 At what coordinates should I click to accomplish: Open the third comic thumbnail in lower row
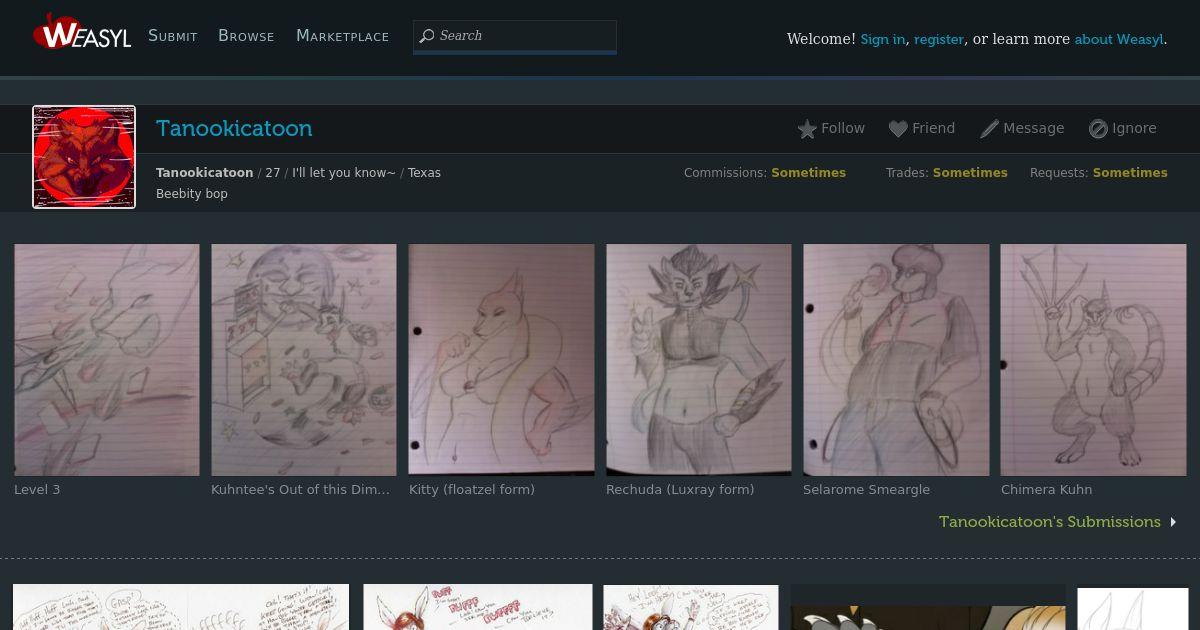691,607
